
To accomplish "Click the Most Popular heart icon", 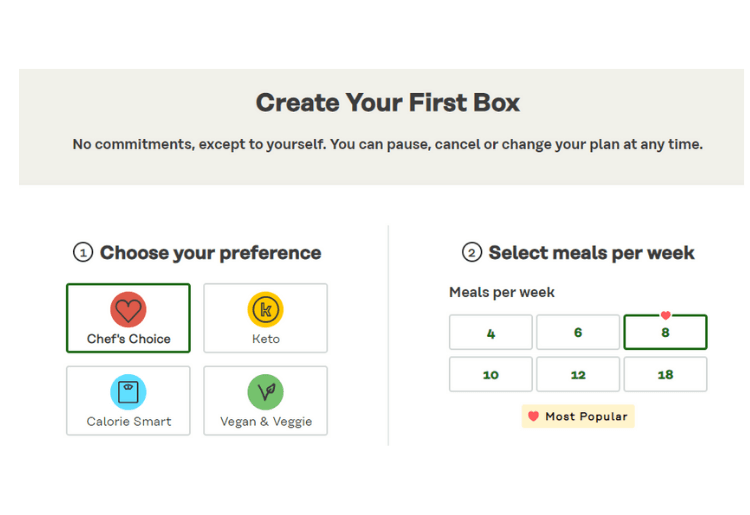I will click(x=533, y=416).
